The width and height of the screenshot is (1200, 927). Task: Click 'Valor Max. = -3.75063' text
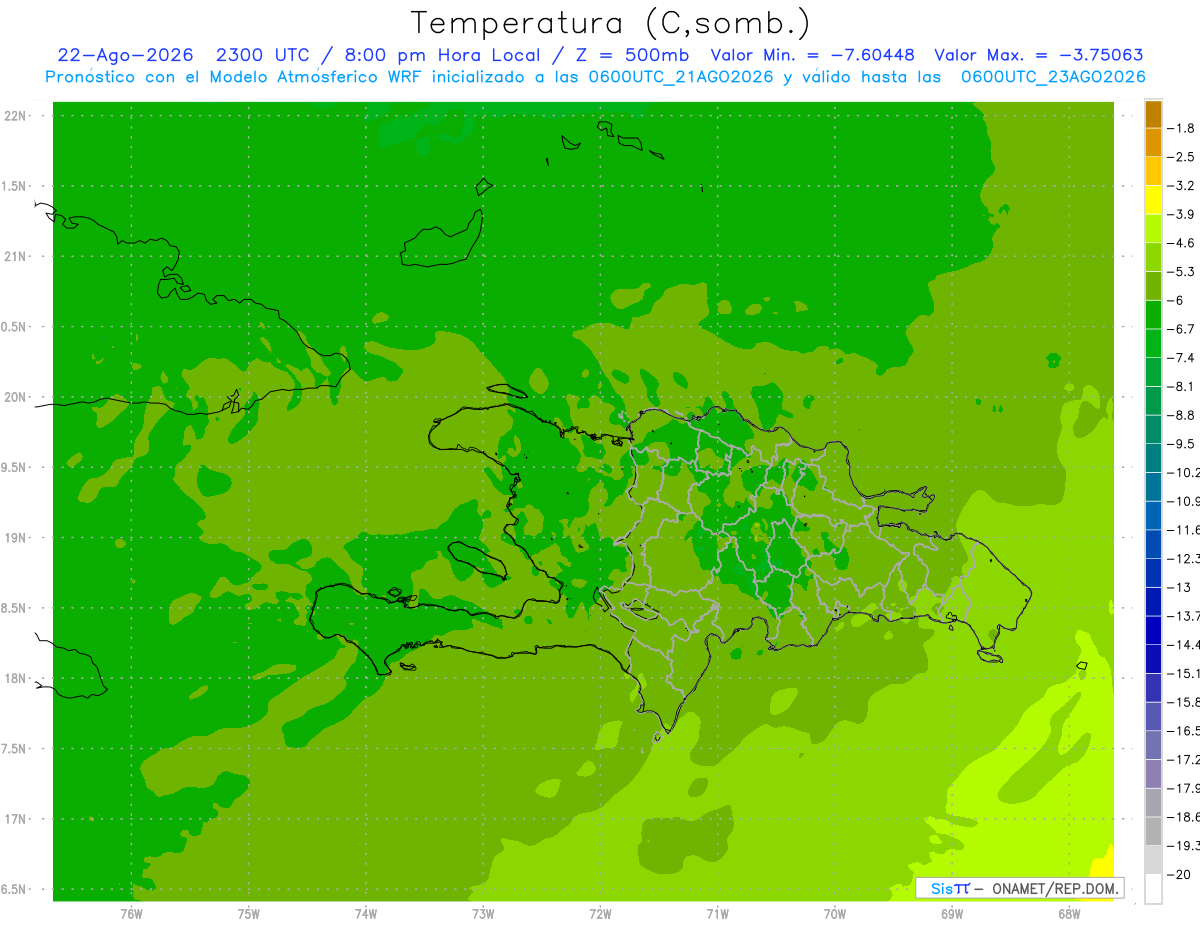[x=1038, y=55]
